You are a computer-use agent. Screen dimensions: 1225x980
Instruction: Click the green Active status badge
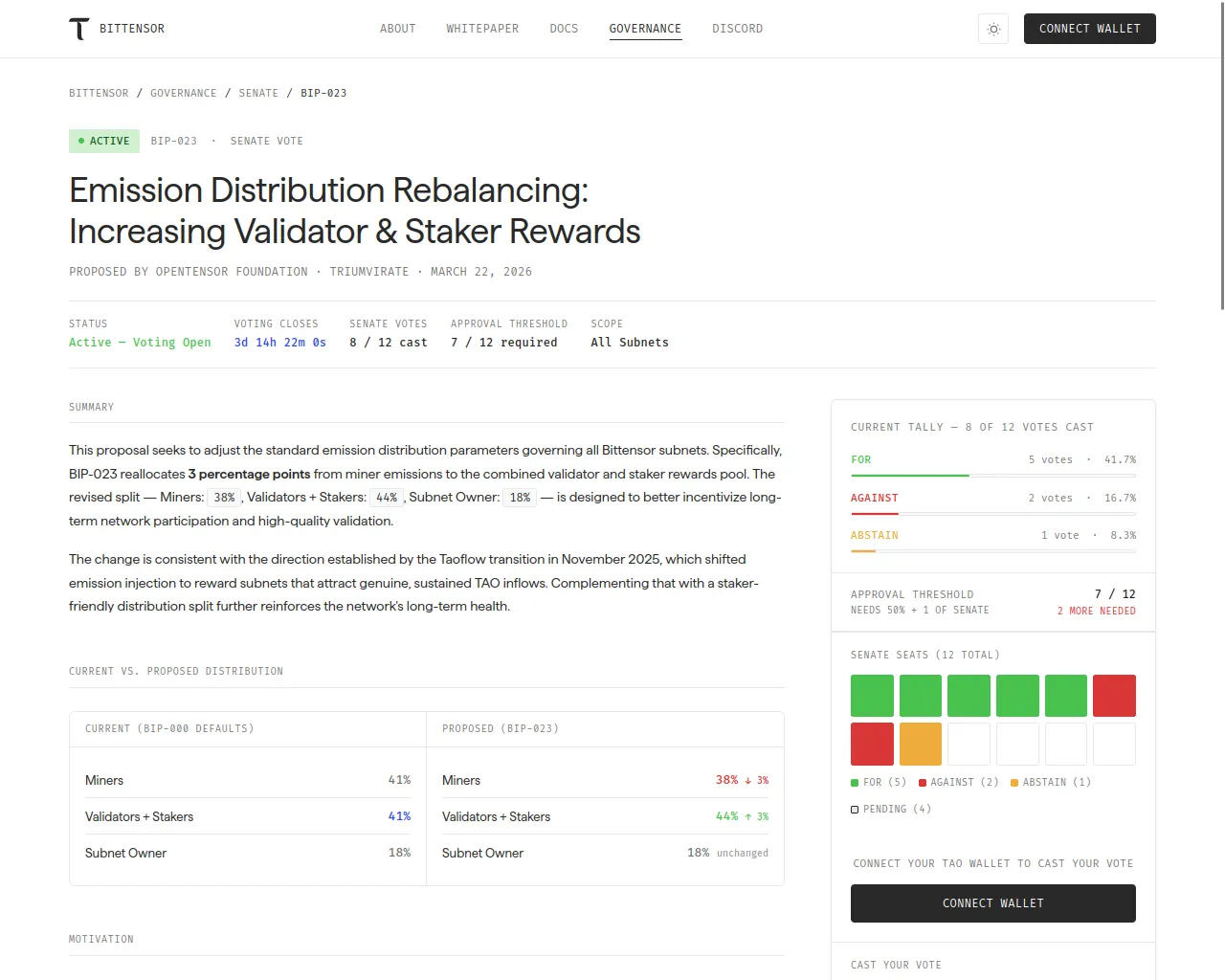[x=104, y=141]
